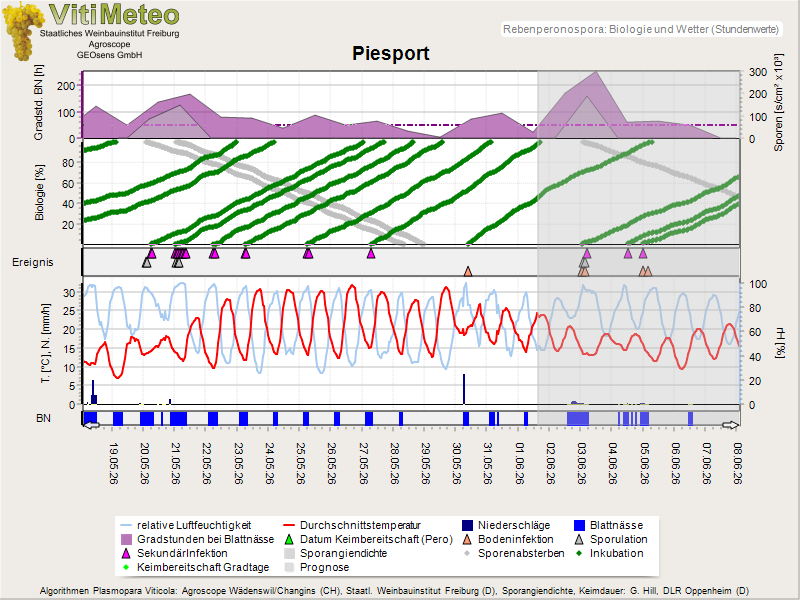Select the secondary infection marker on 25.05.26
Screen dimensions: 800x600
coord(308,253)
